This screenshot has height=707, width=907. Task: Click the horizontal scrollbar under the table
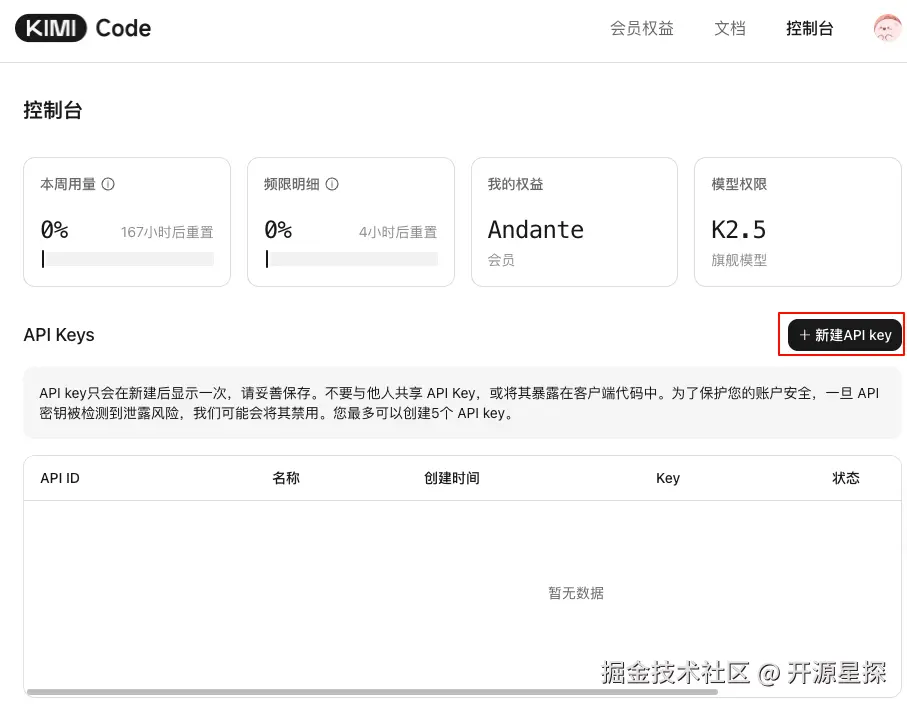[372, 691]
